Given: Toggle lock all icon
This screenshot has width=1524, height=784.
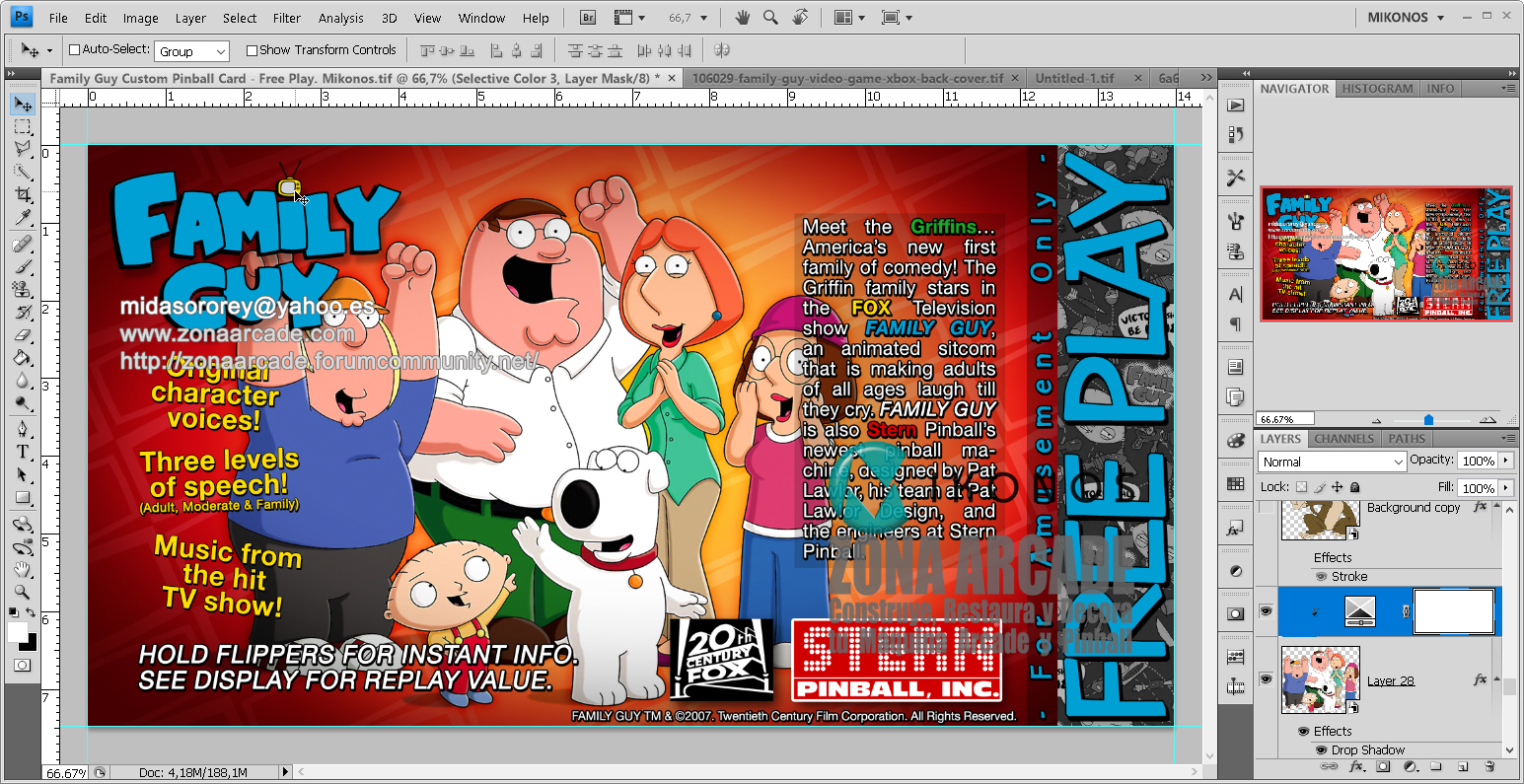Looking at the screenshot, I should 1354,487.
